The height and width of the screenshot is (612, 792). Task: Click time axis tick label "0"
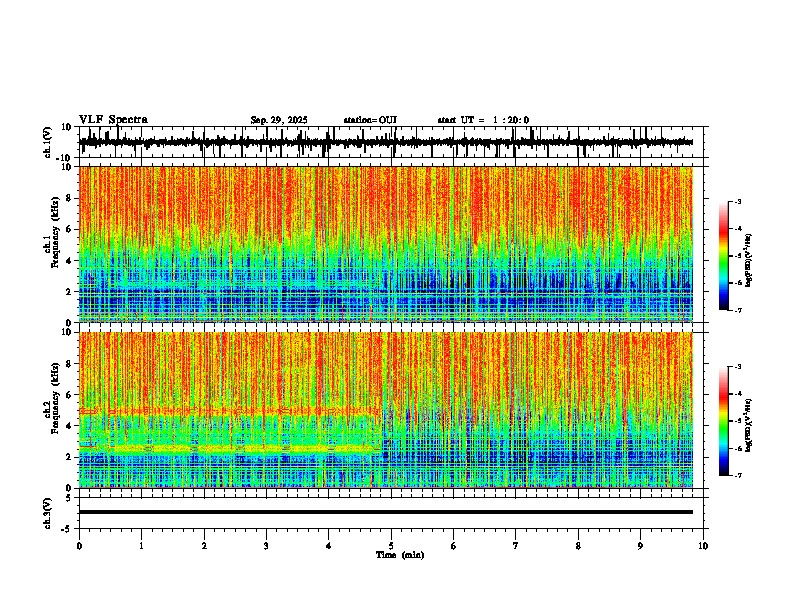[x=79, y=546]
